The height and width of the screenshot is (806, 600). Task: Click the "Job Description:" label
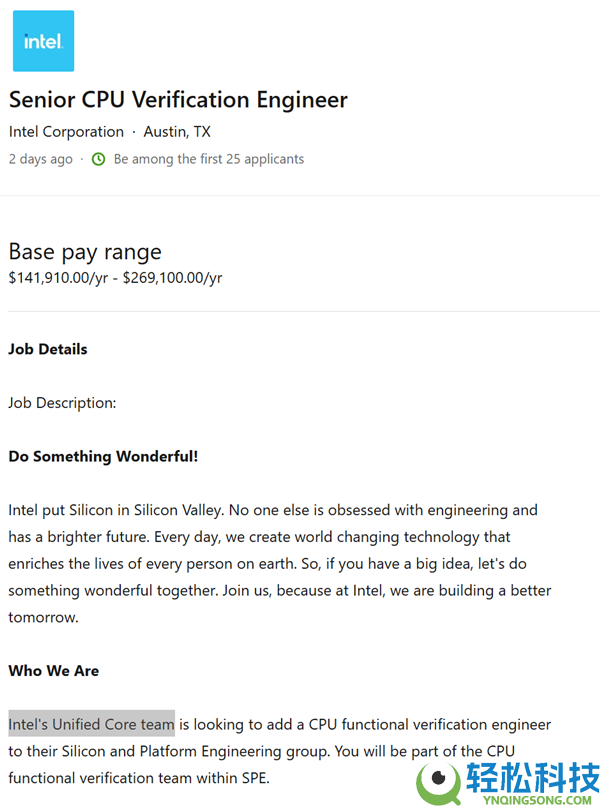[x=62, y=403]
